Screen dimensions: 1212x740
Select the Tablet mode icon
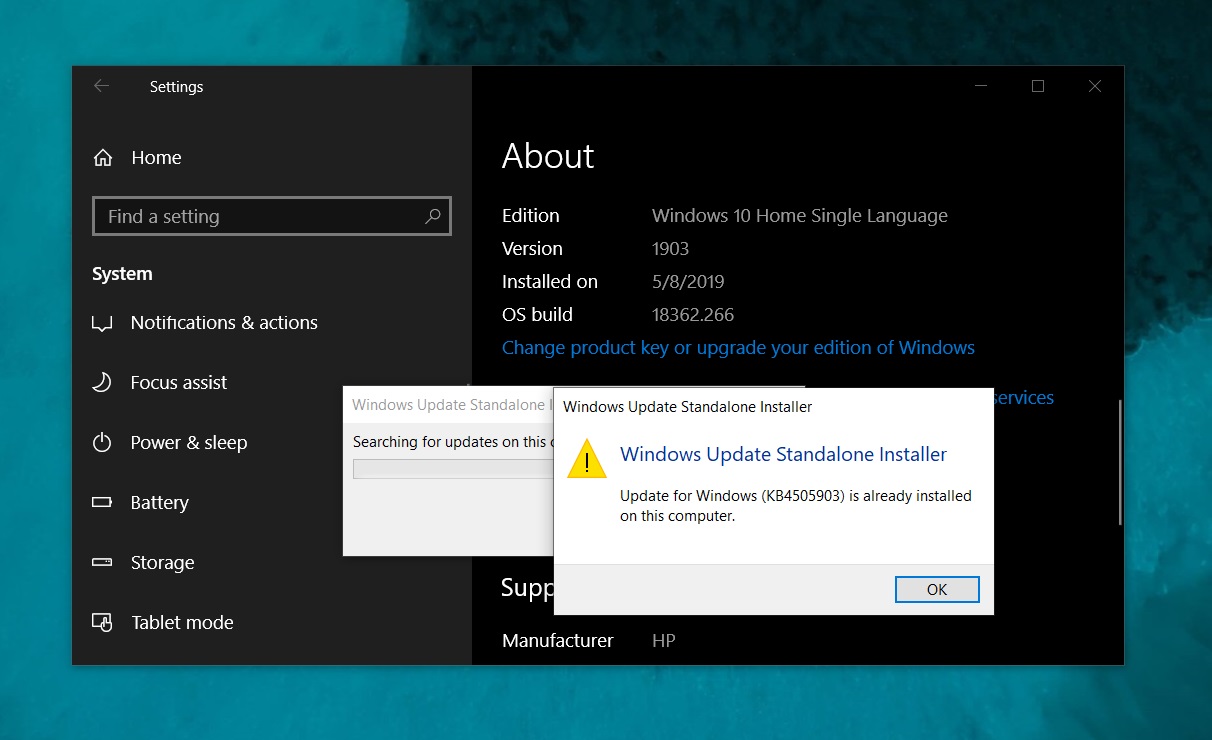(101, 622)
